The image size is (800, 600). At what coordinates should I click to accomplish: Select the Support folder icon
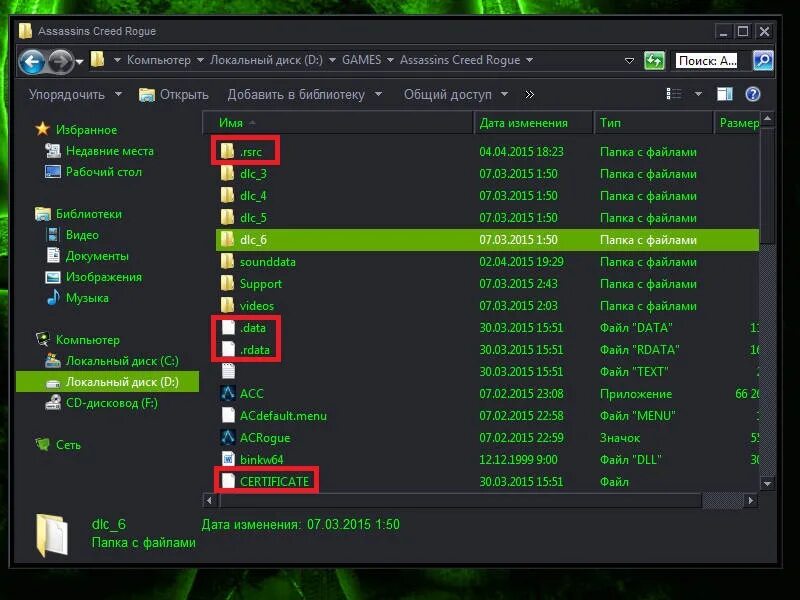pyautogui.click(x=227, y=283)
